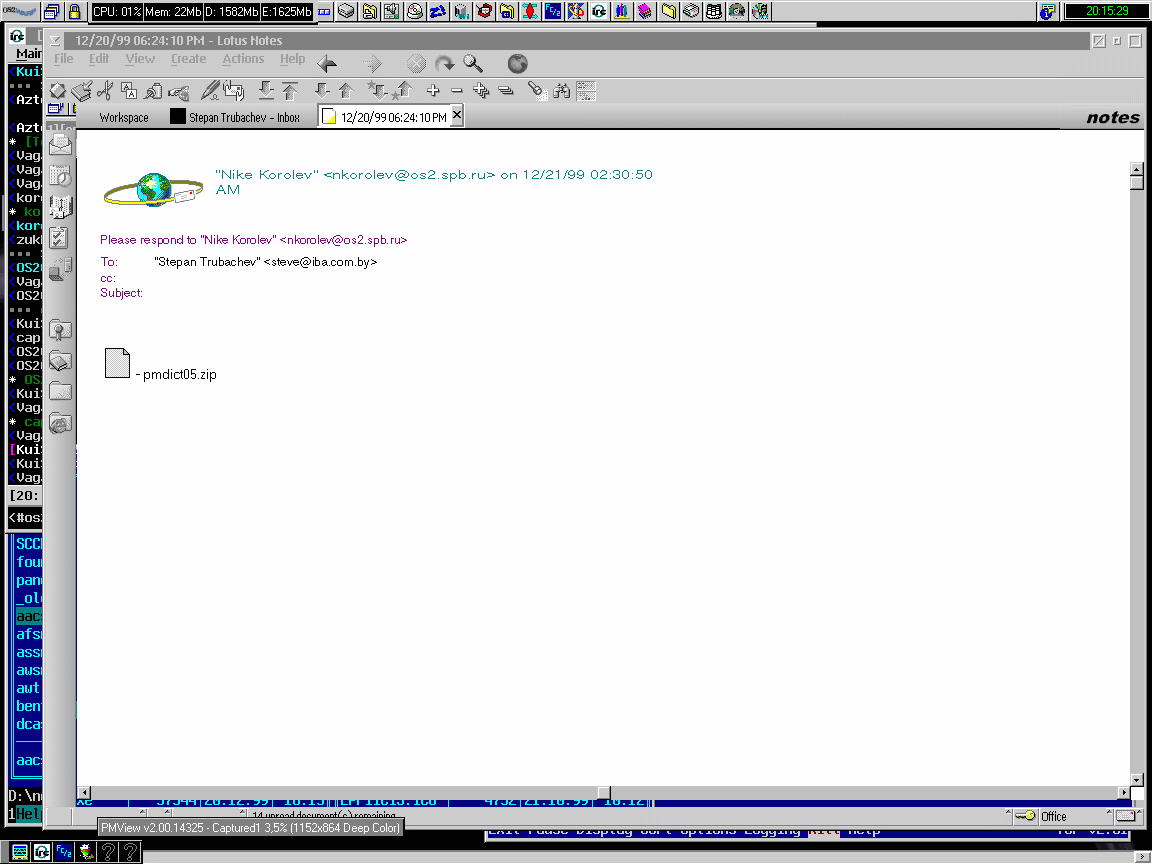Switch to Stepan Trubachev - Inbox tab
Image resolution: width=1152 pixels, height=864 pixels.
click(235, 118)
